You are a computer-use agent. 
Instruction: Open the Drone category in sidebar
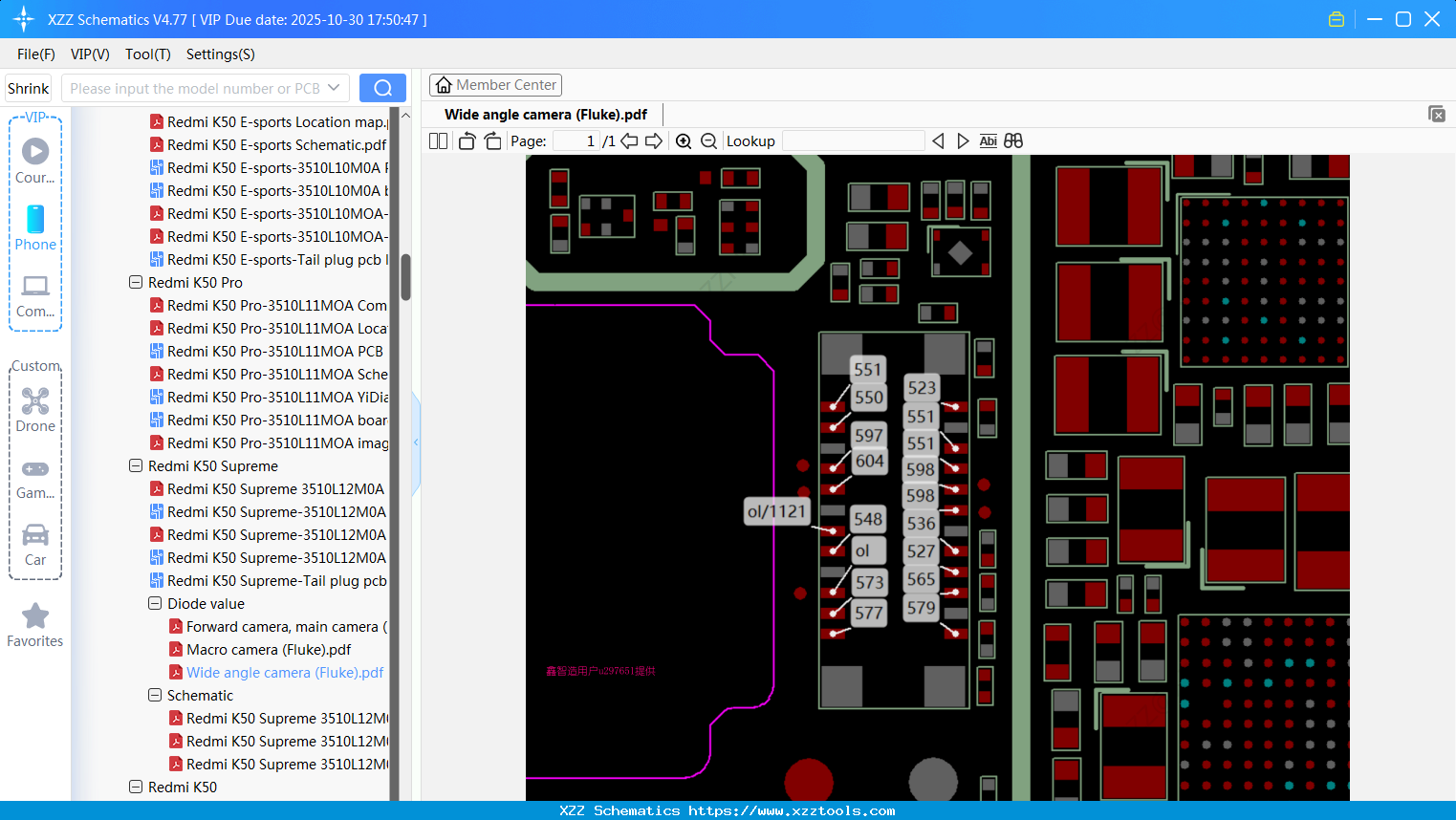[35, 410]
